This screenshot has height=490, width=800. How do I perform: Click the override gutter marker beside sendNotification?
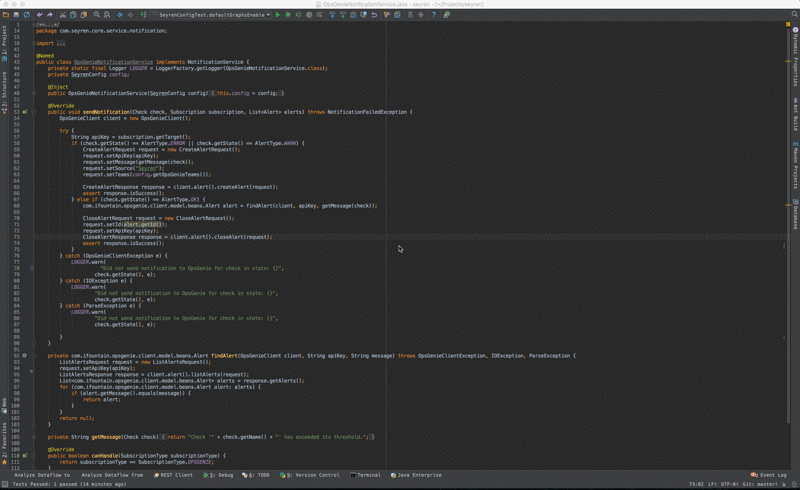click(24, 111)
